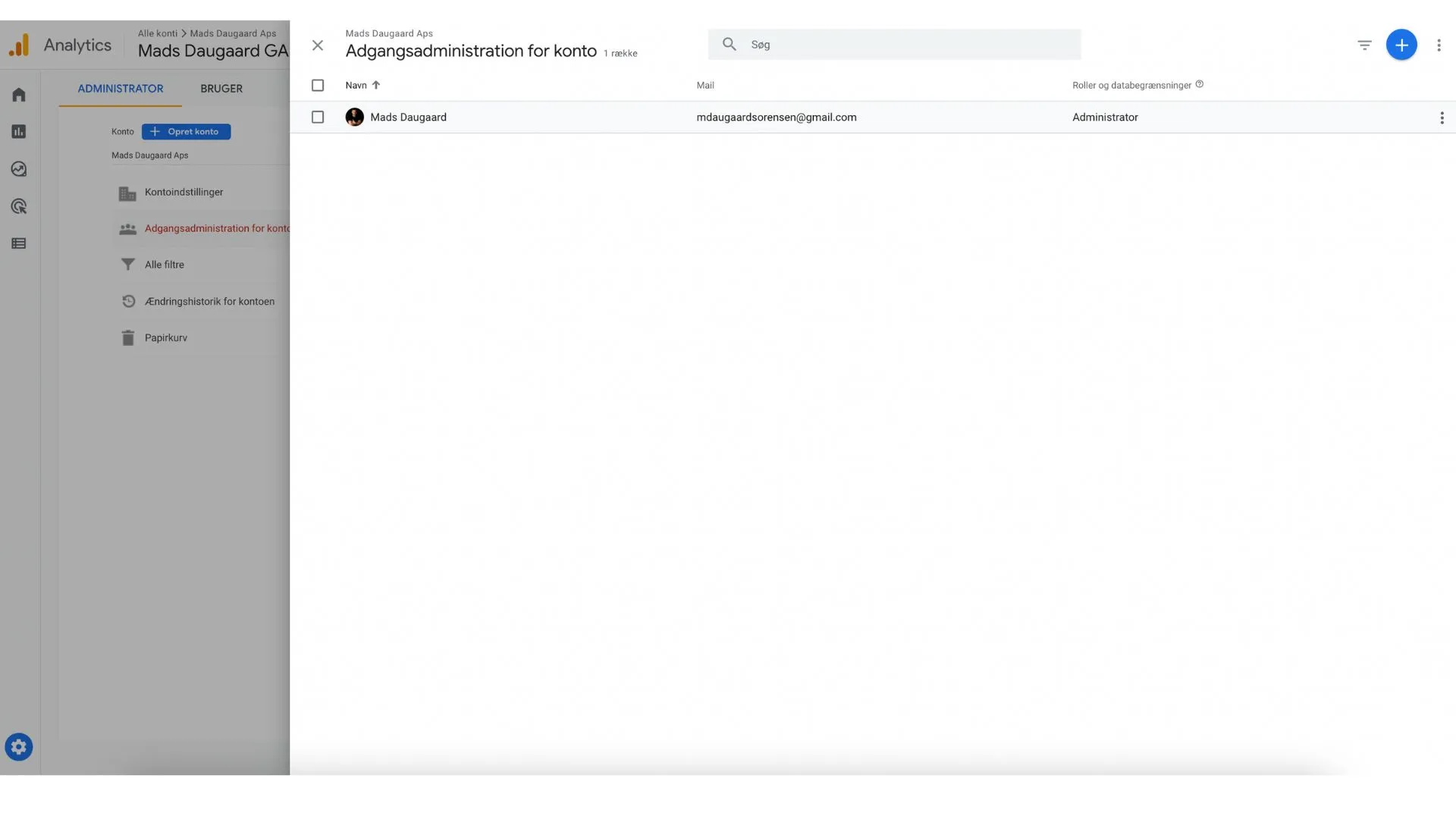The width and height of the screenshot is (1456, 819).
Task: Click the Navn sort arrow
Action: tap(376, 85)
